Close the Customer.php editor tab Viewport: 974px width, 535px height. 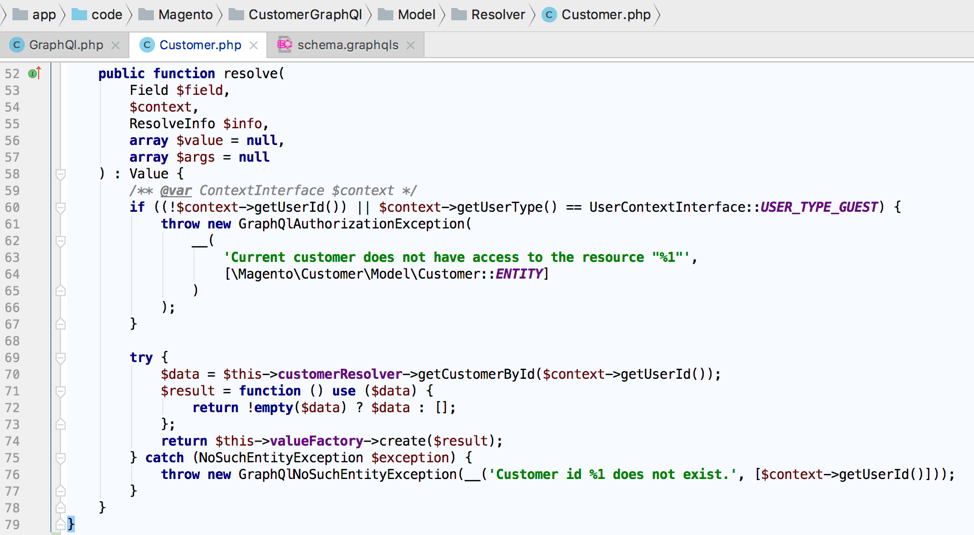254,45
